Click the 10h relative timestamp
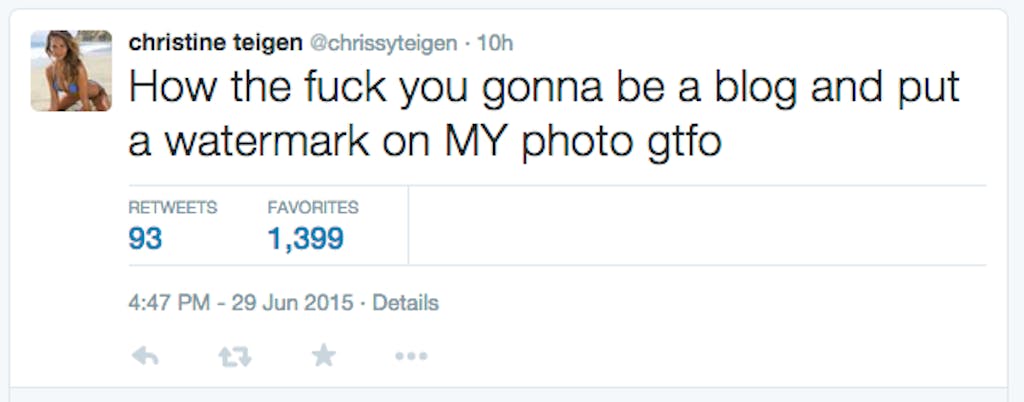 coord(496,44)
